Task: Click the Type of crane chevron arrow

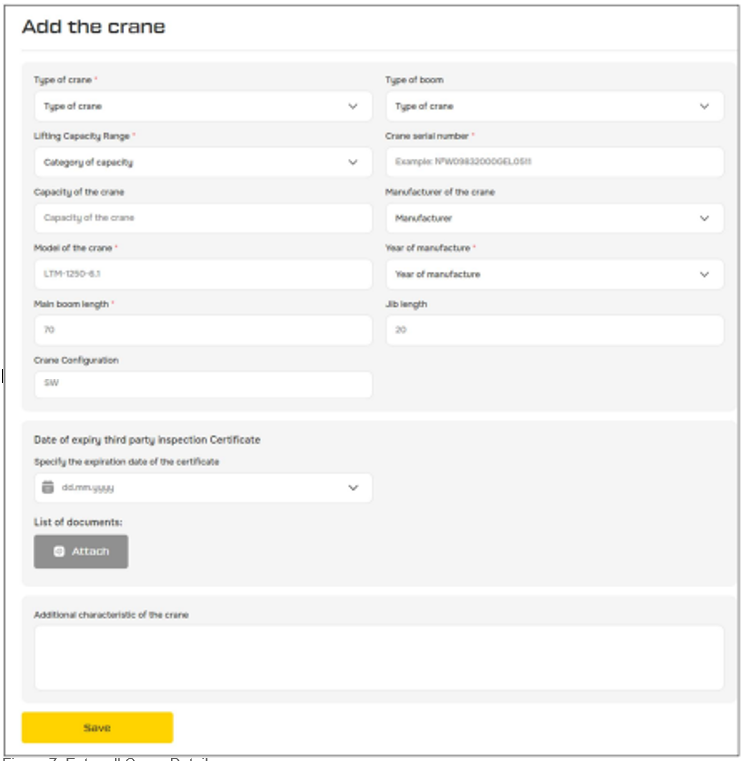Action: [x=352, y=106]
